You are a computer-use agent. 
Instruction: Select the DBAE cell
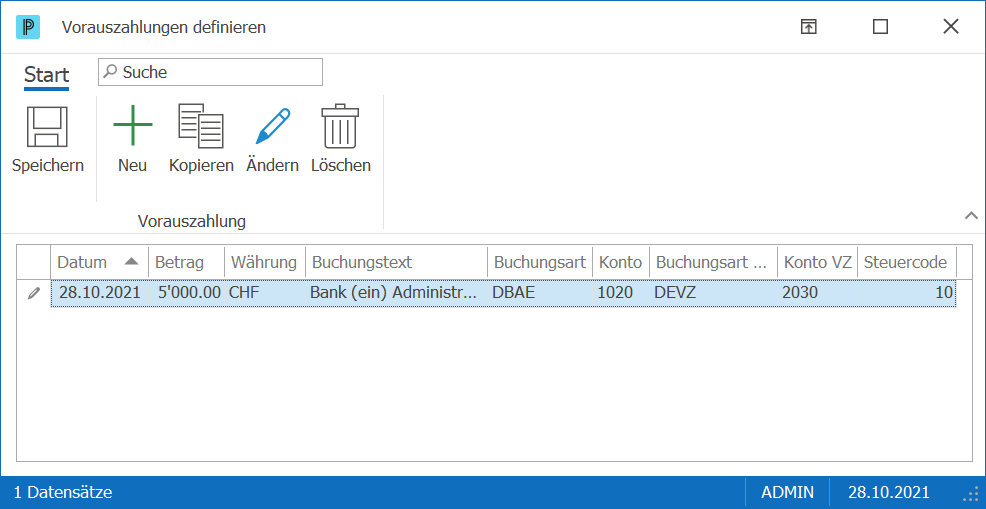[540, 293]
